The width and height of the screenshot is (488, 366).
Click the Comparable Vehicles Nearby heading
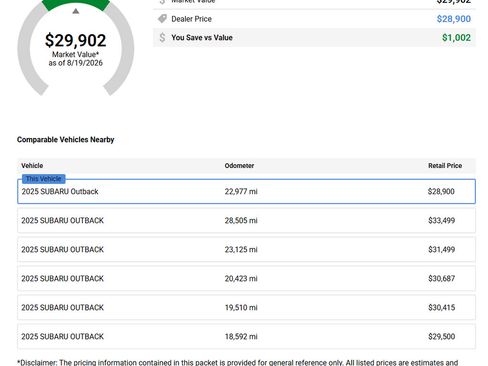(66, 140)
